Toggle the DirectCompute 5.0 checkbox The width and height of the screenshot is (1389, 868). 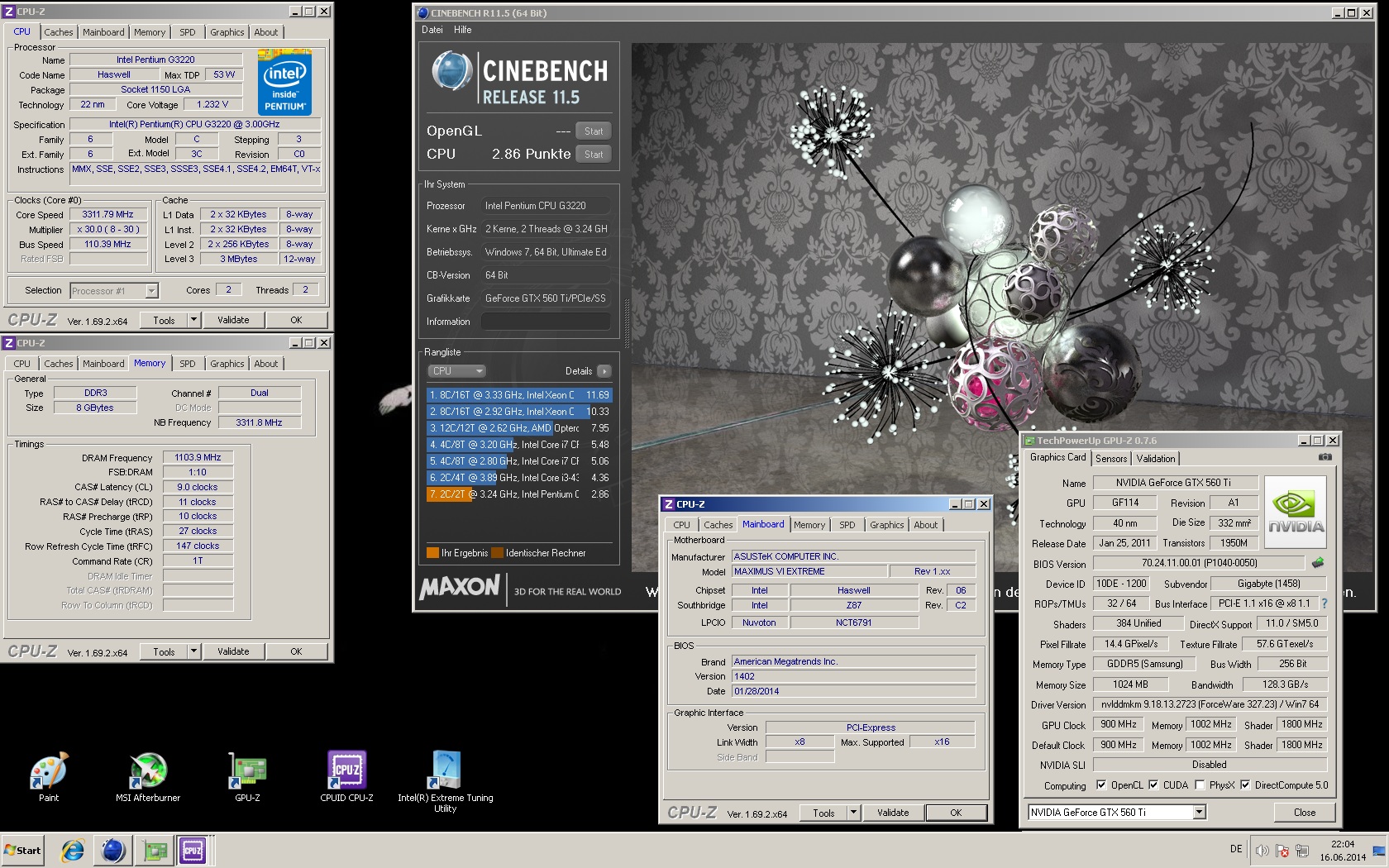click(1245, 785)
